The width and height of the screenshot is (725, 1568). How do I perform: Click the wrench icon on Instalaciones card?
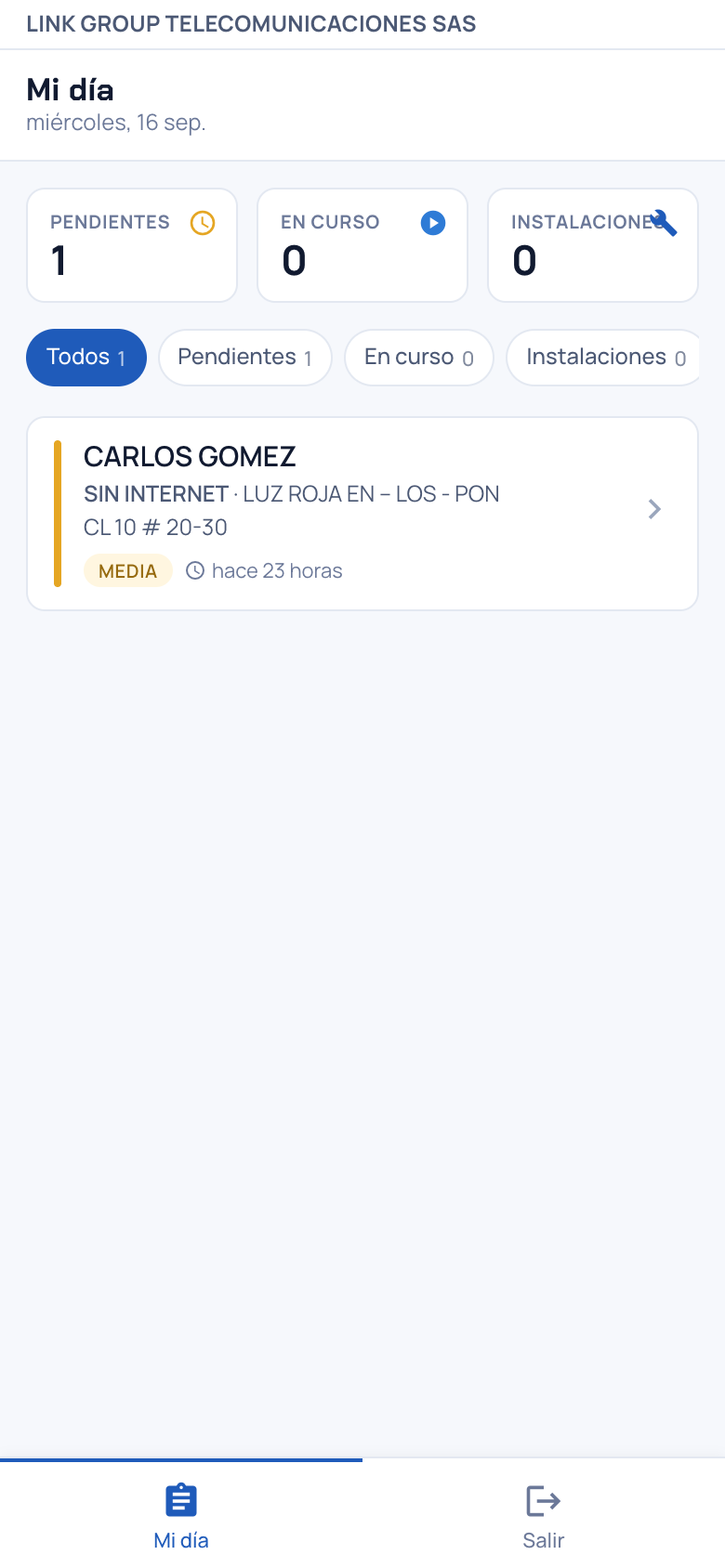[x=664, y=223]
